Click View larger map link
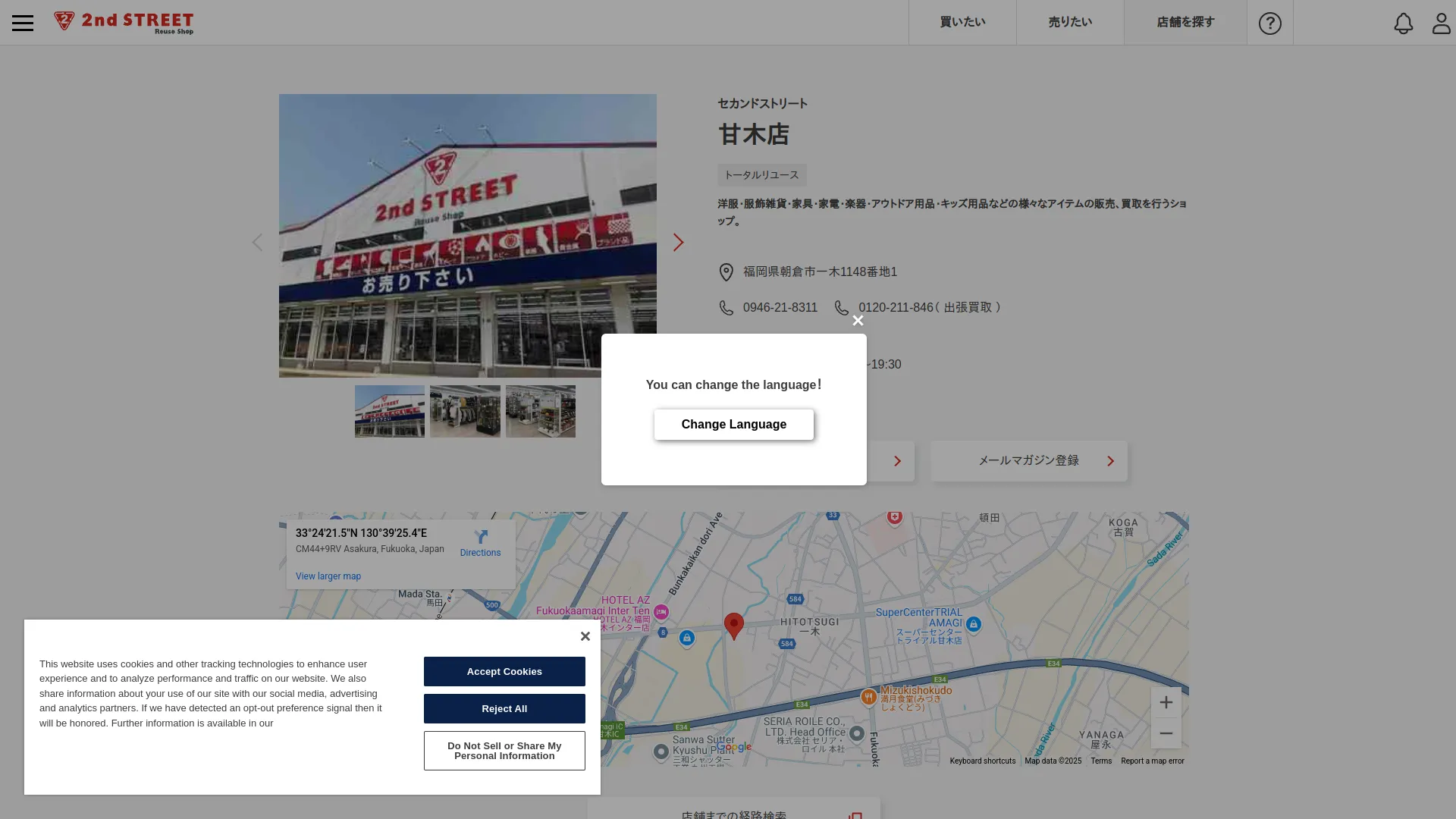Image resolution: width=1456 pixels, height=819 pixels. (328, 576)
